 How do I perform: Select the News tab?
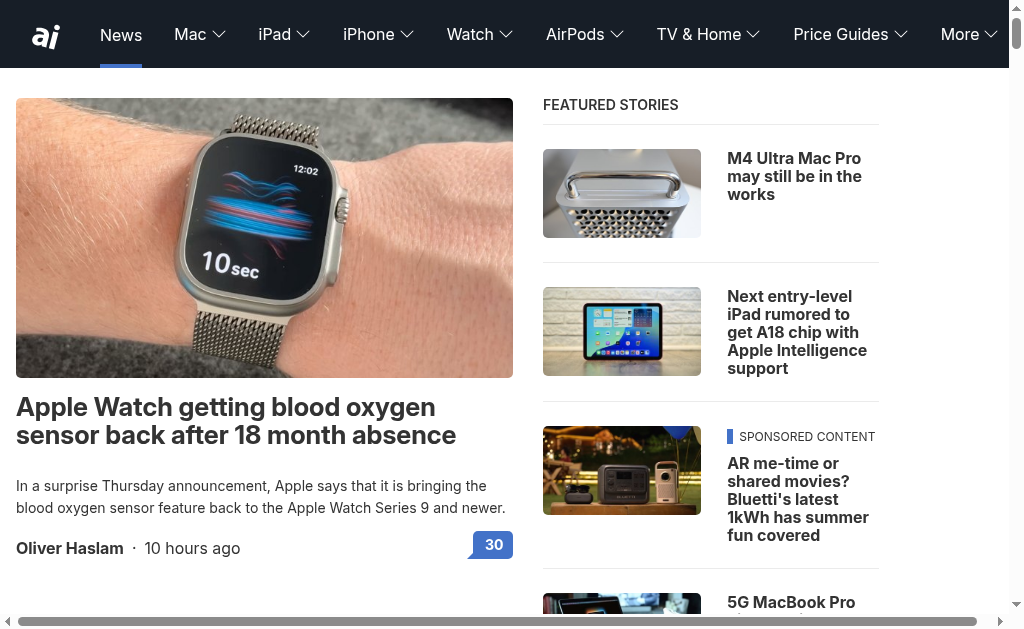[x=121, y=35]
